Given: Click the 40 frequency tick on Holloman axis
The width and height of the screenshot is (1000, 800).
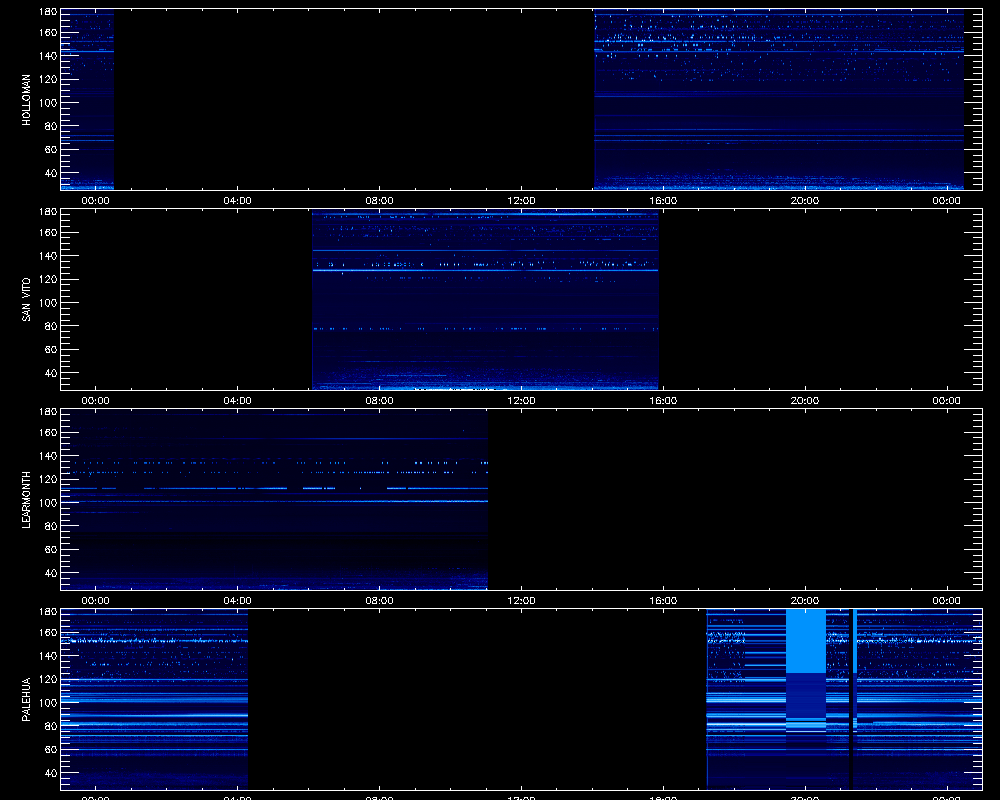Looking at the screenshot, I should (x=51, y=174).
